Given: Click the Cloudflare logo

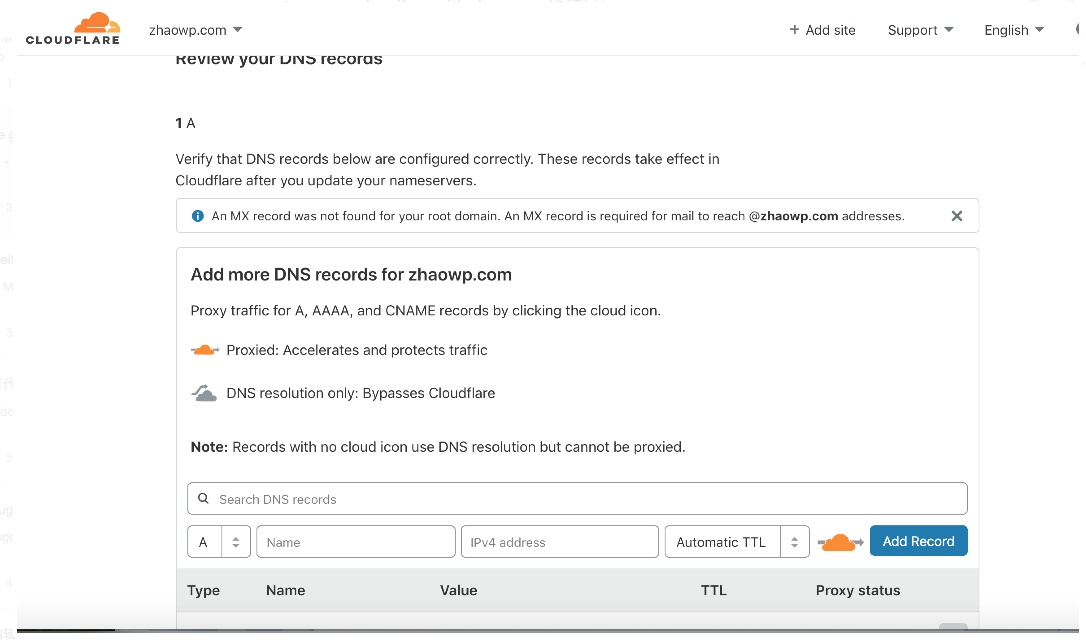Looking at the screenshot, I should point(72,28).
